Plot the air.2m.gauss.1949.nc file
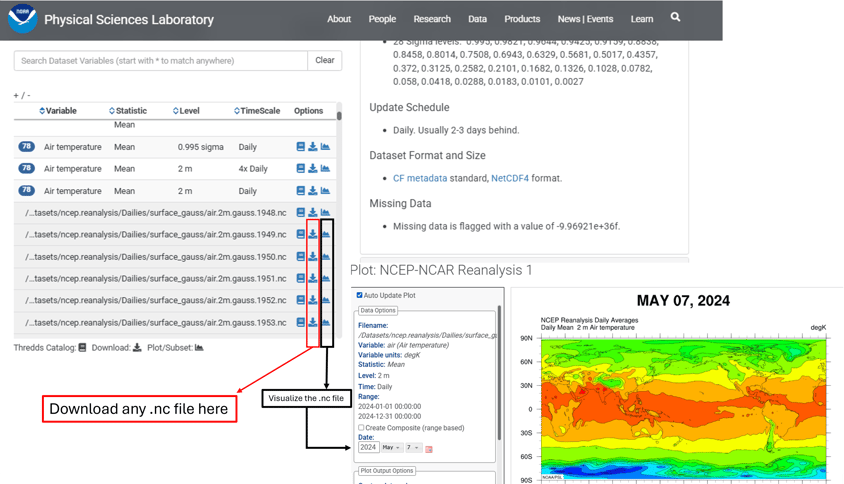 click(x=326, y=234)
